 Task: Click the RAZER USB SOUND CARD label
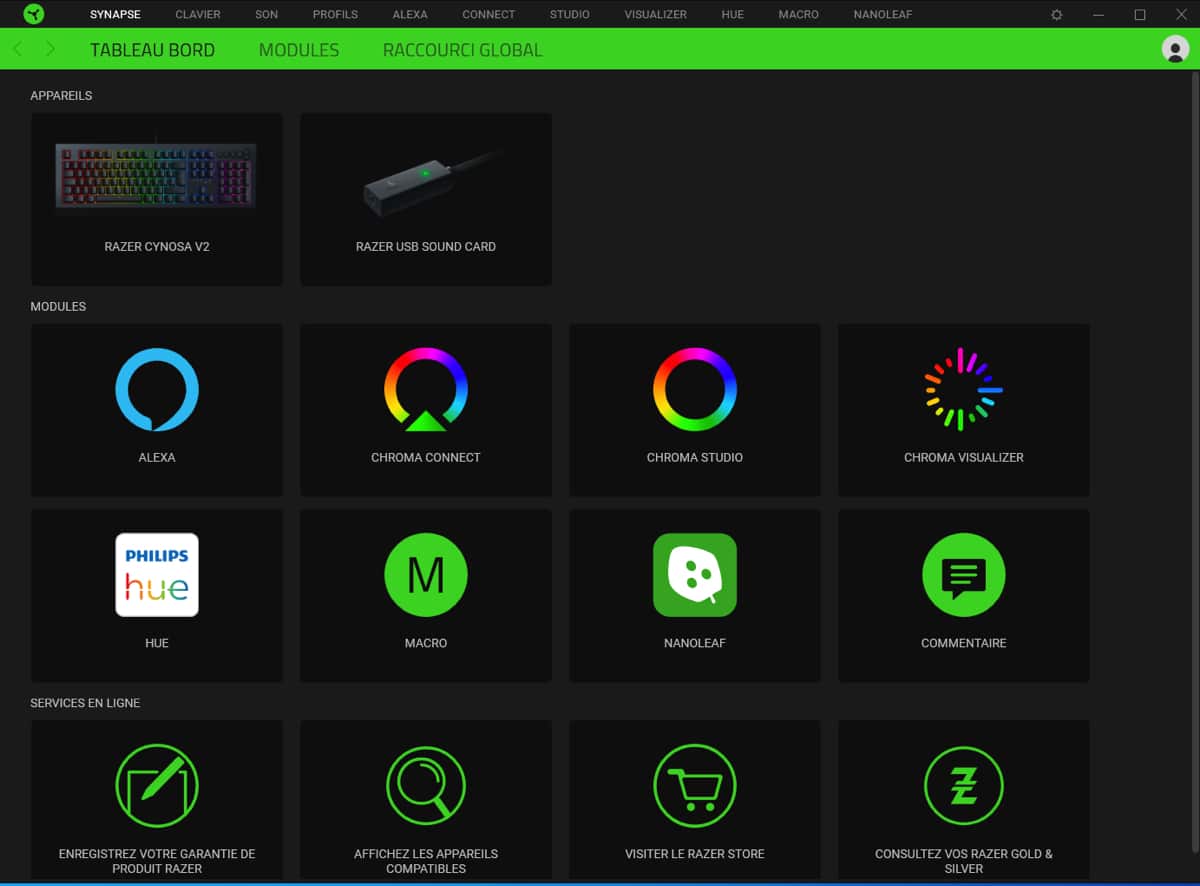[x=426, y=246]
